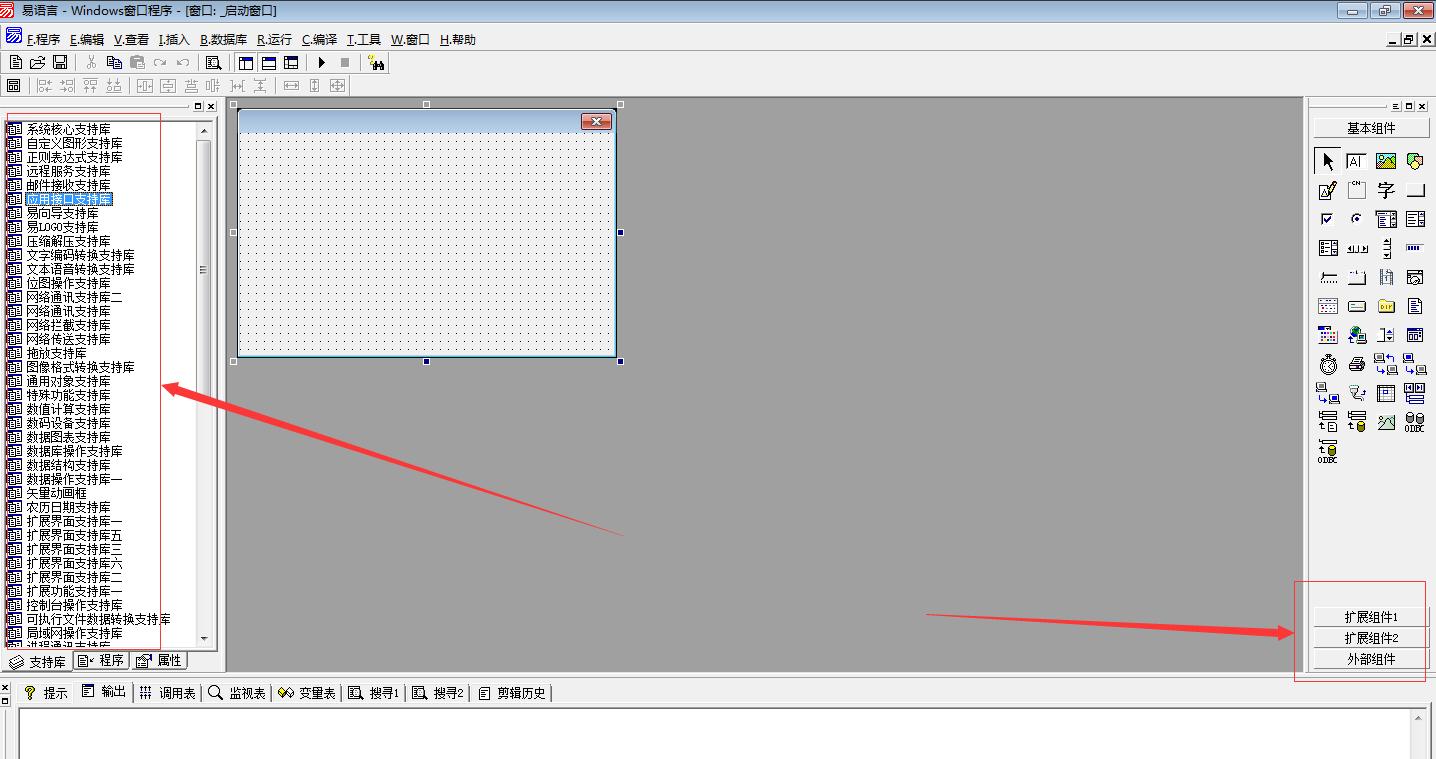This screenshot has height=759, width=1436.
Task: Select the ODBC database component in fourth column
Action: (x=1414, y=422)
